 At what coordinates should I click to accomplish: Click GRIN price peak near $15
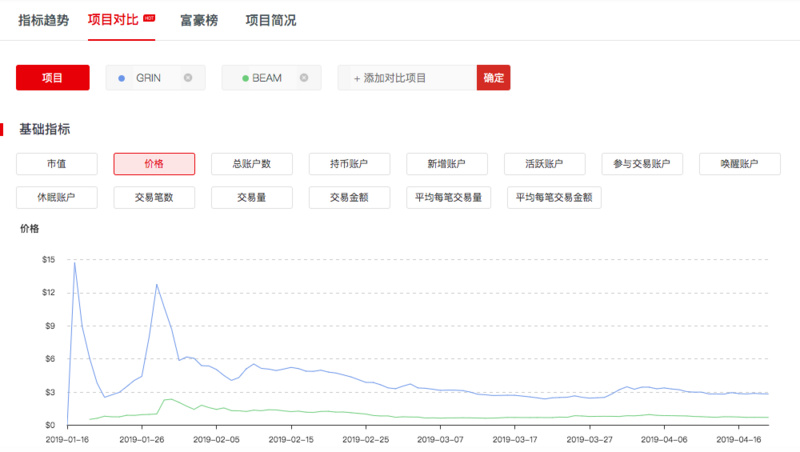[75, 263]
